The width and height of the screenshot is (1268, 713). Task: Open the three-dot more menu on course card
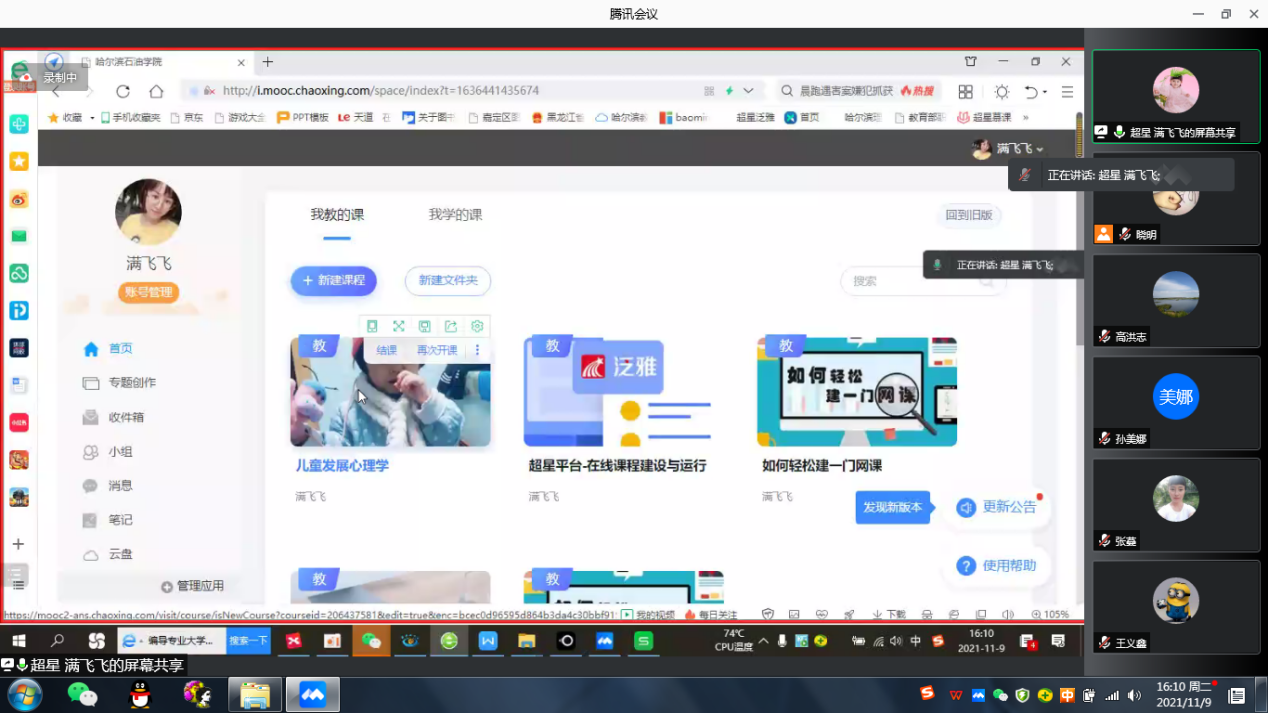click(x=477, y=350)
